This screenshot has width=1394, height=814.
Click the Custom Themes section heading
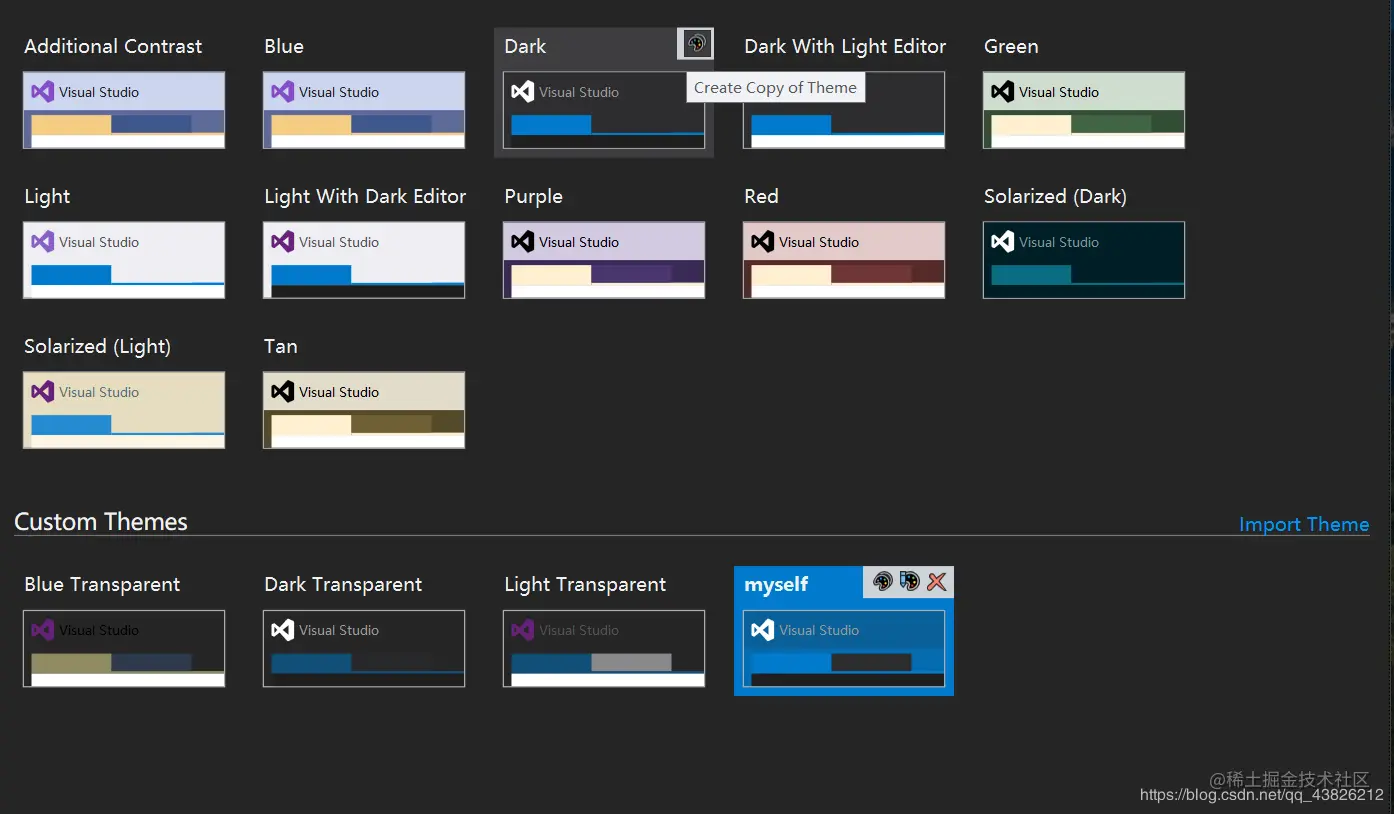pos(101,522)
